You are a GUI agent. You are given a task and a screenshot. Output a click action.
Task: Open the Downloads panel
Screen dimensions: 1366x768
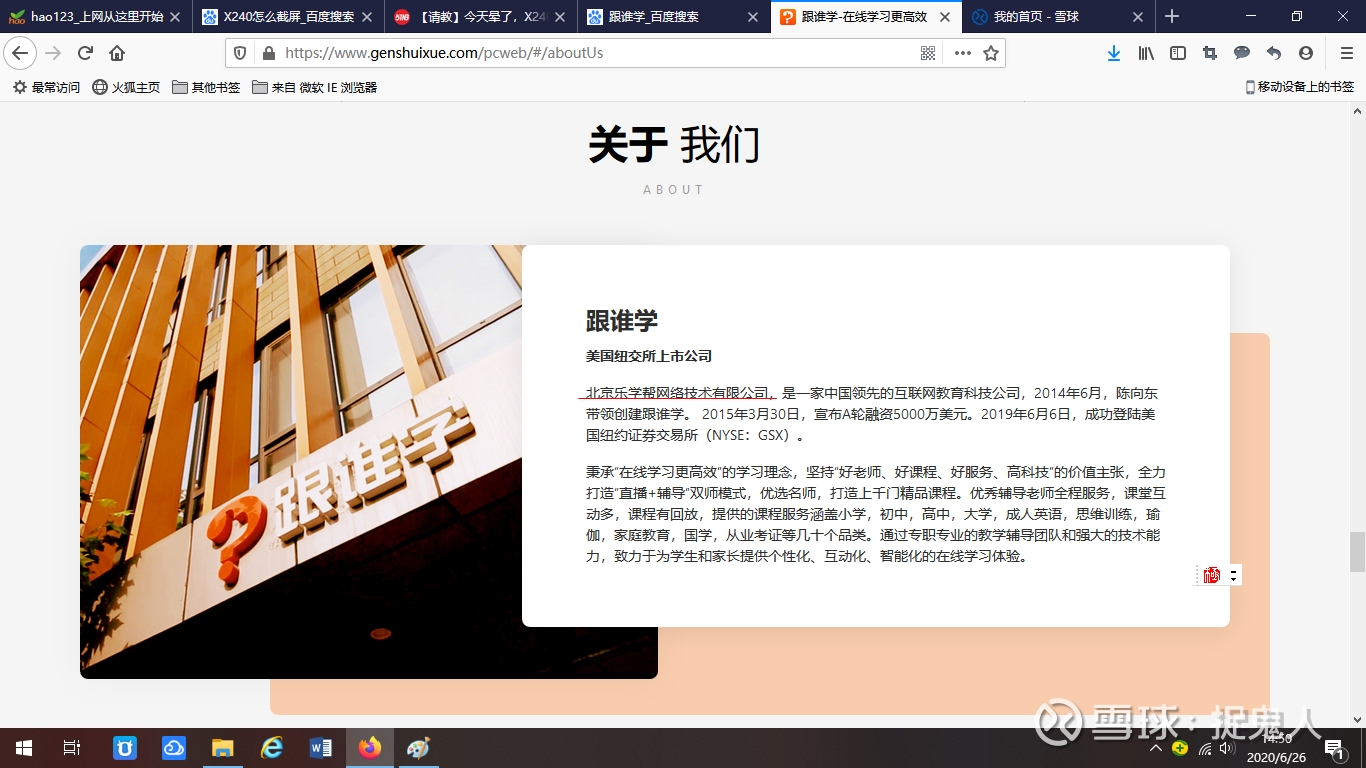click(x=1114, y=53)
